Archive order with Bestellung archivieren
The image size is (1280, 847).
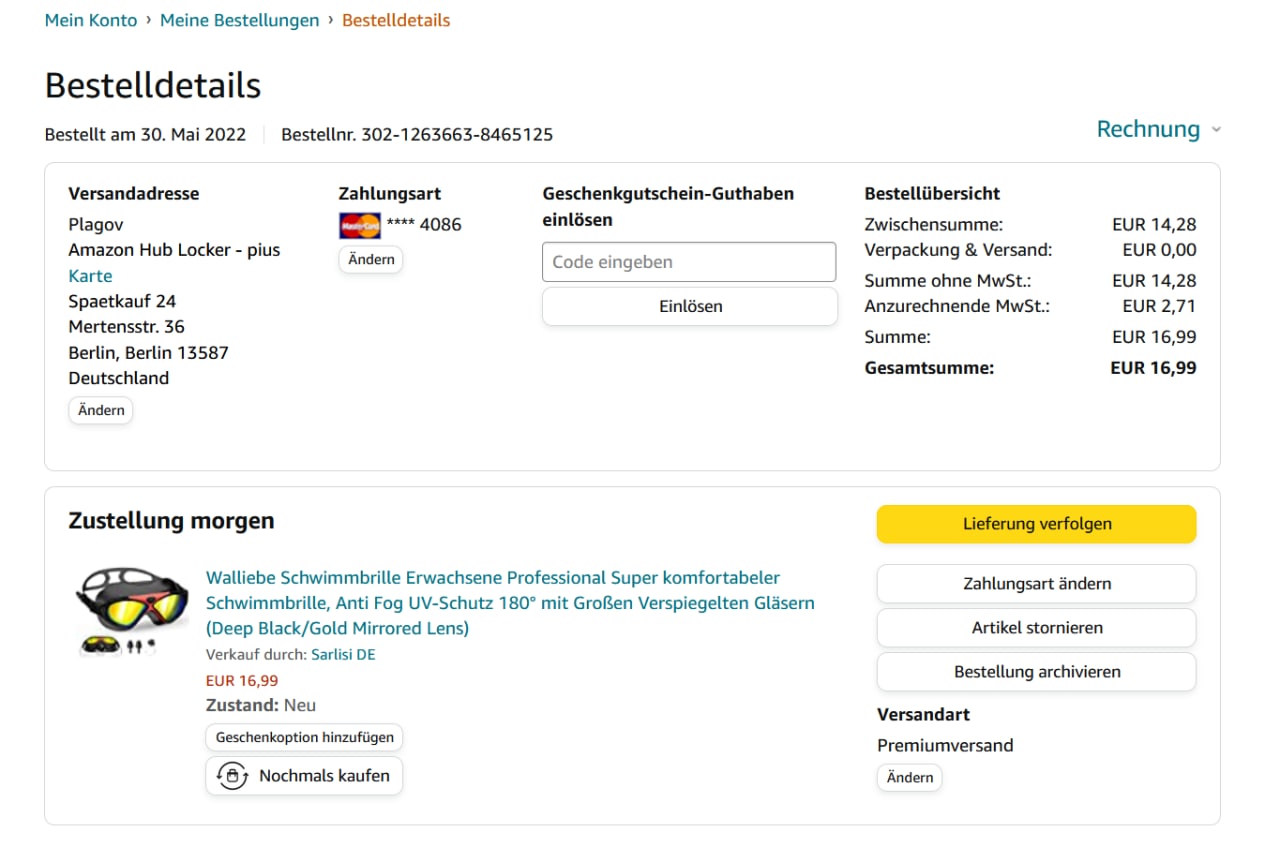(x=1037, y=672)
